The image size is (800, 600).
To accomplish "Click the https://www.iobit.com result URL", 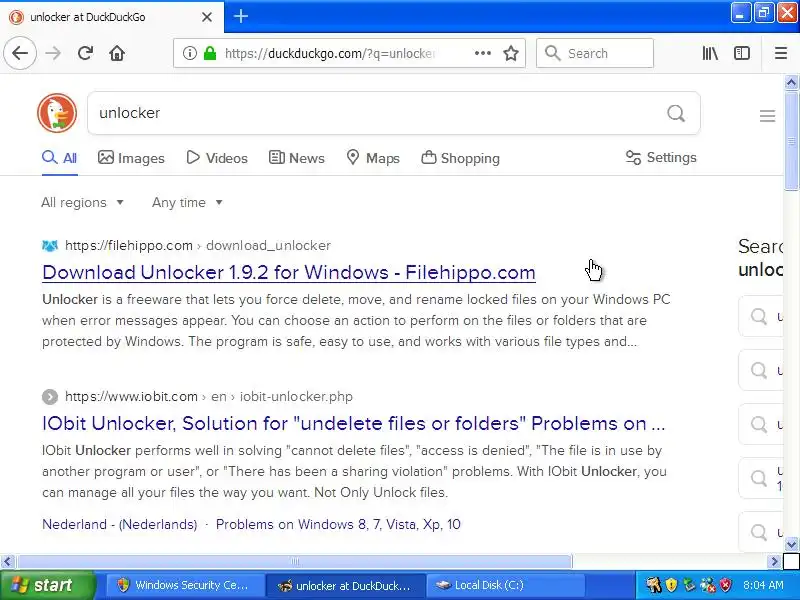I will click(131, 396).
